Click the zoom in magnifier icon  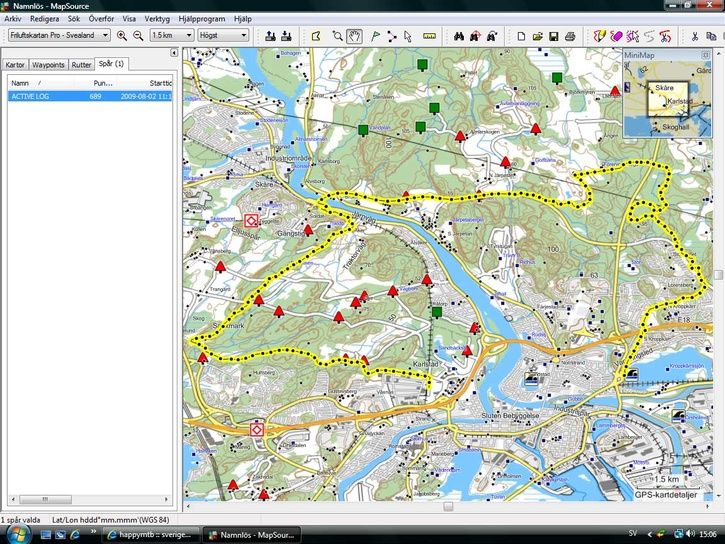click(x=122, y=36)
